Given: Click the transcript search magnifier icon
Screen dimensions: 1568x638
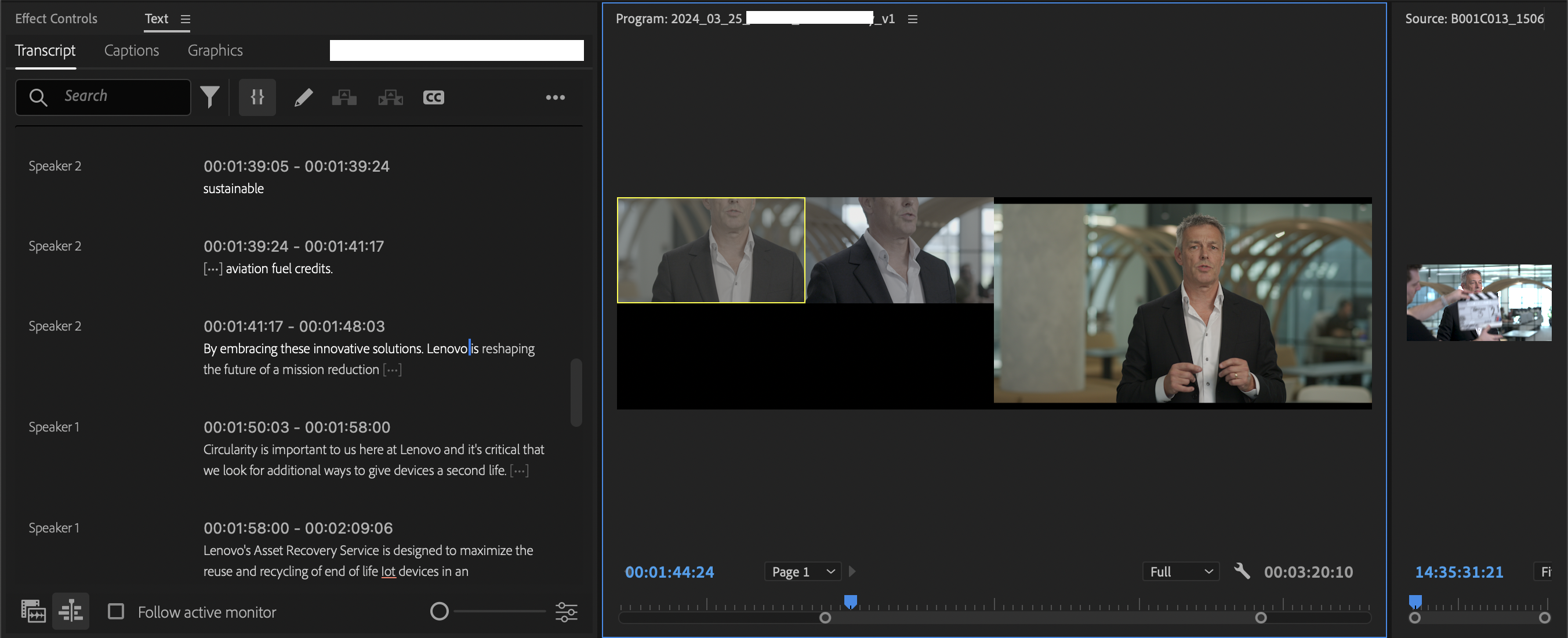Looking at the screenshot, I should (x=38, y=97).
